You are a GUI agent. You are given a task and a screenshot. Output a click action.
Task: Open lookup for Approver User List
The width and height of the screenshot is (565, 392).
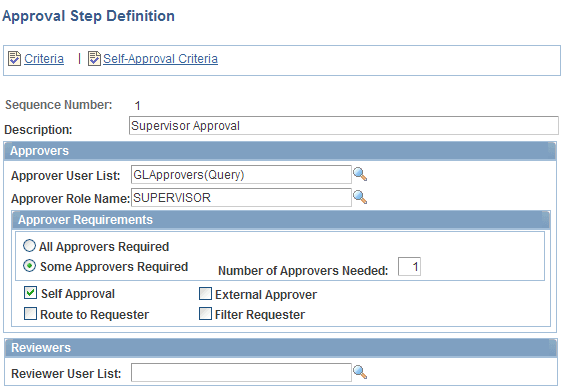pyautogui.click(x=360, y=174)
